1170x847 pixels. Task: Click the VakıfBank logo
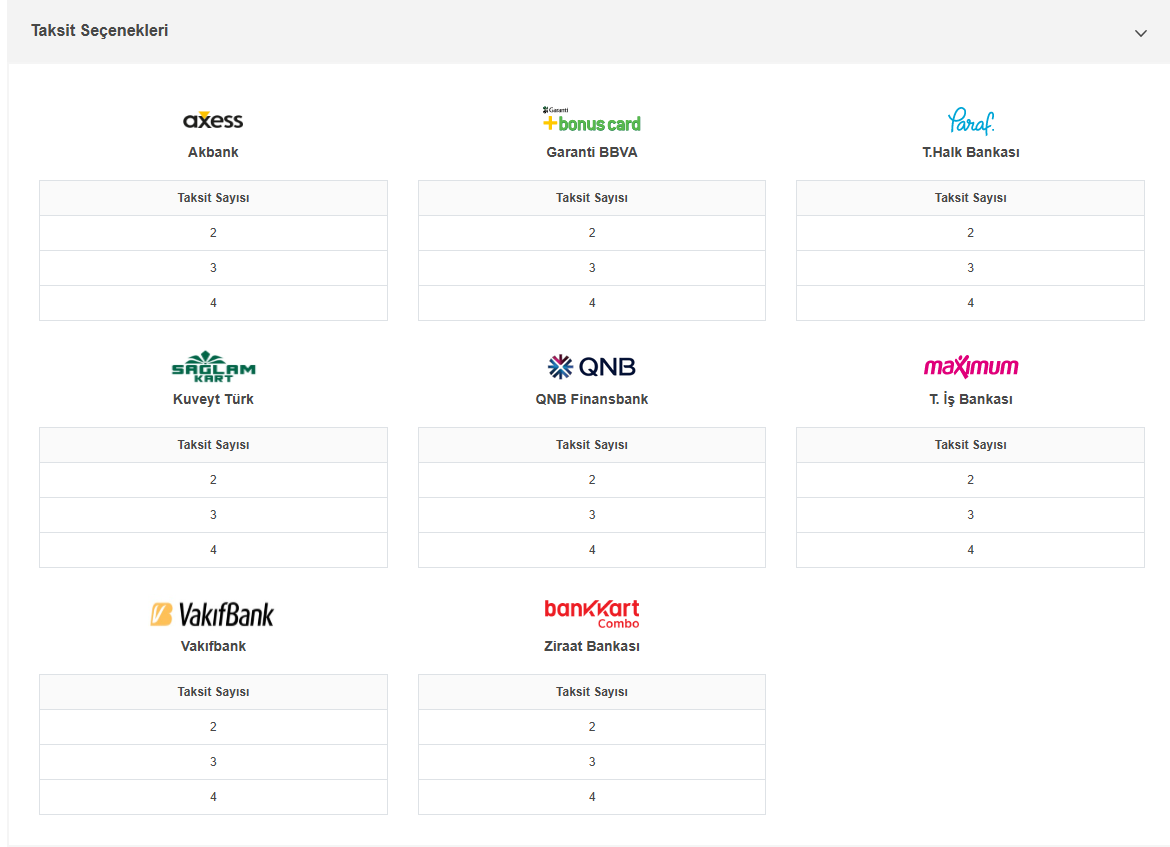coord(212,614)
